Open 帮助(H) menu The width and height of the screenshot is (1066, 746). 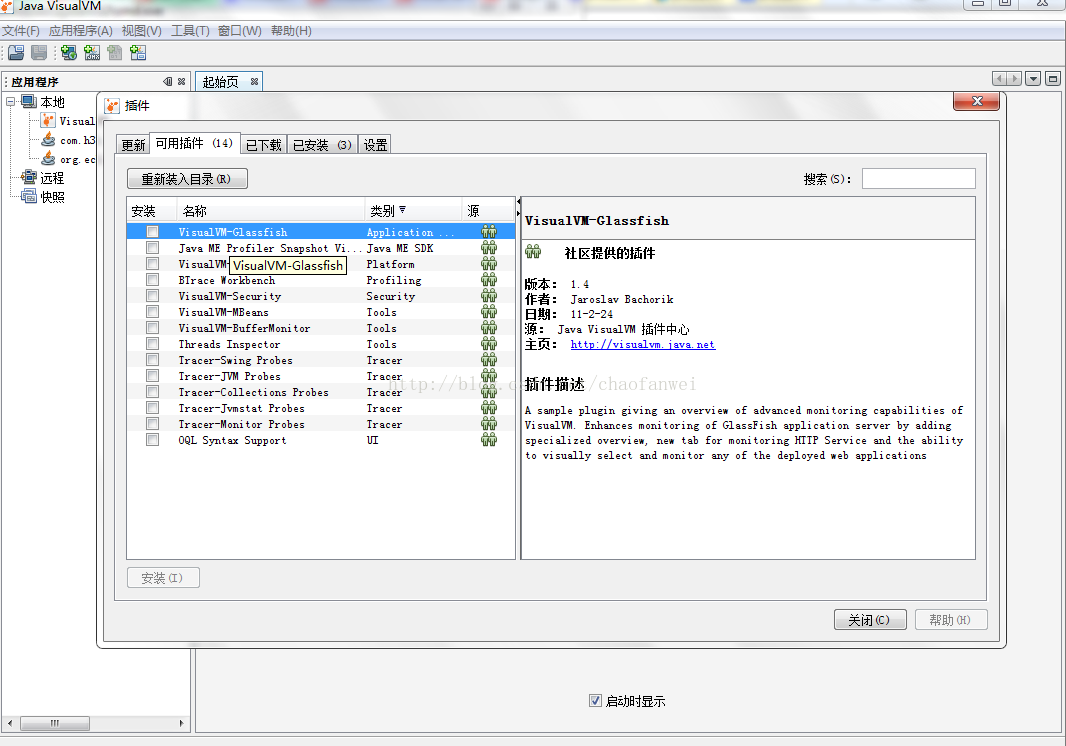click(x=291, y=31)
